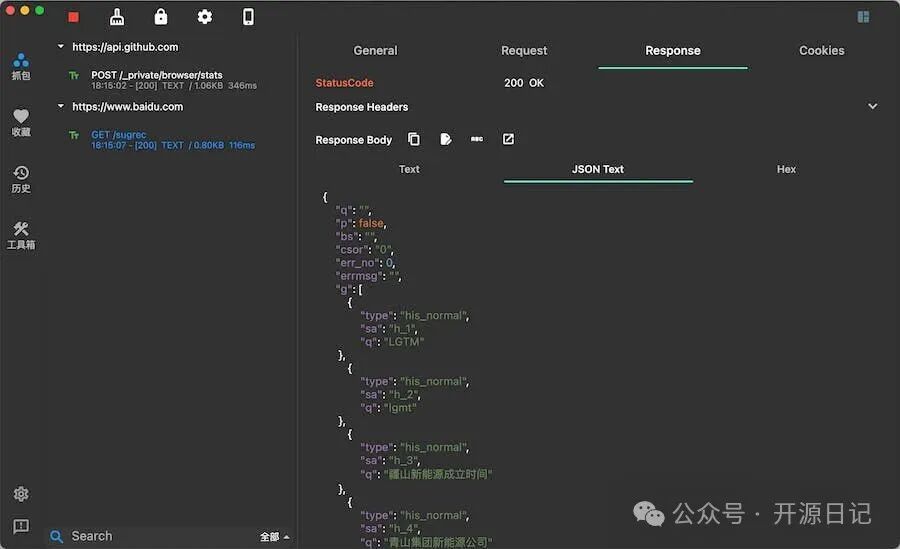Screen dimensions: 900x549
Task: Switch to the Cookies tab
Action: tap(821, 51)
